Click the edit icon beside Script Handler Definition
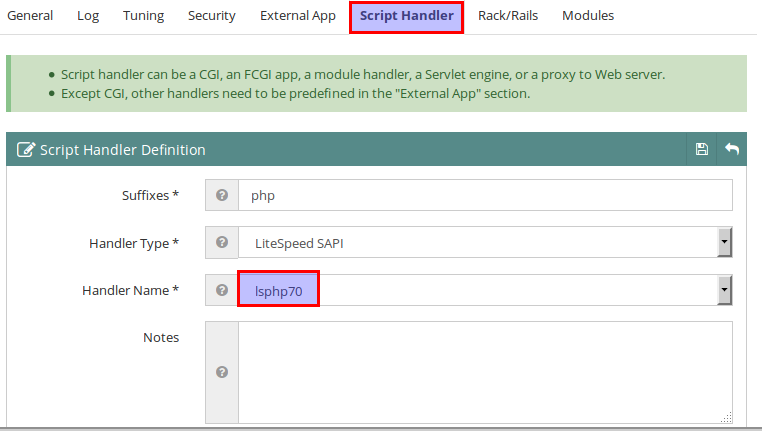762x431 pixels. coord(26,150)
